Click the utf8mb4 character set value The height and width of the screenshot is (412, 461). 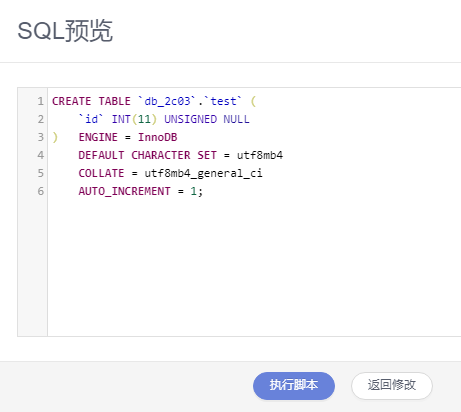pyautogui.click(x=260, y=155)
